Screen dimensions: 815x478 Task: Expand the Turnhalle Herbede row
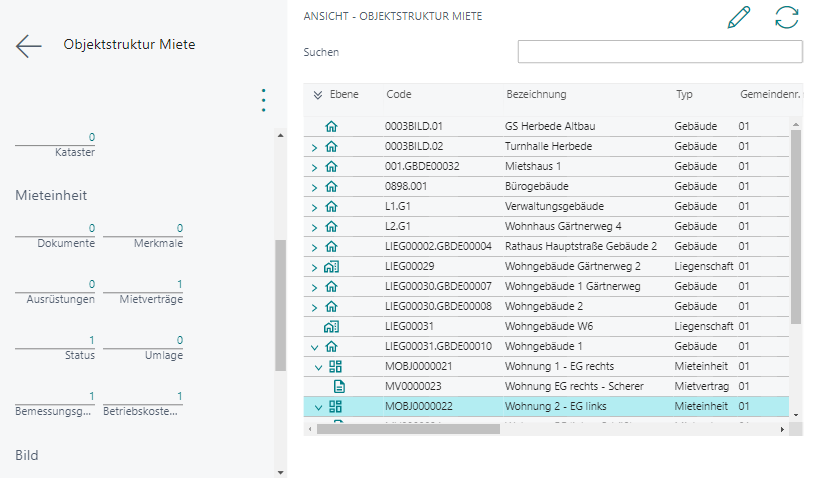pyautogui.click(x=314, y=147)
